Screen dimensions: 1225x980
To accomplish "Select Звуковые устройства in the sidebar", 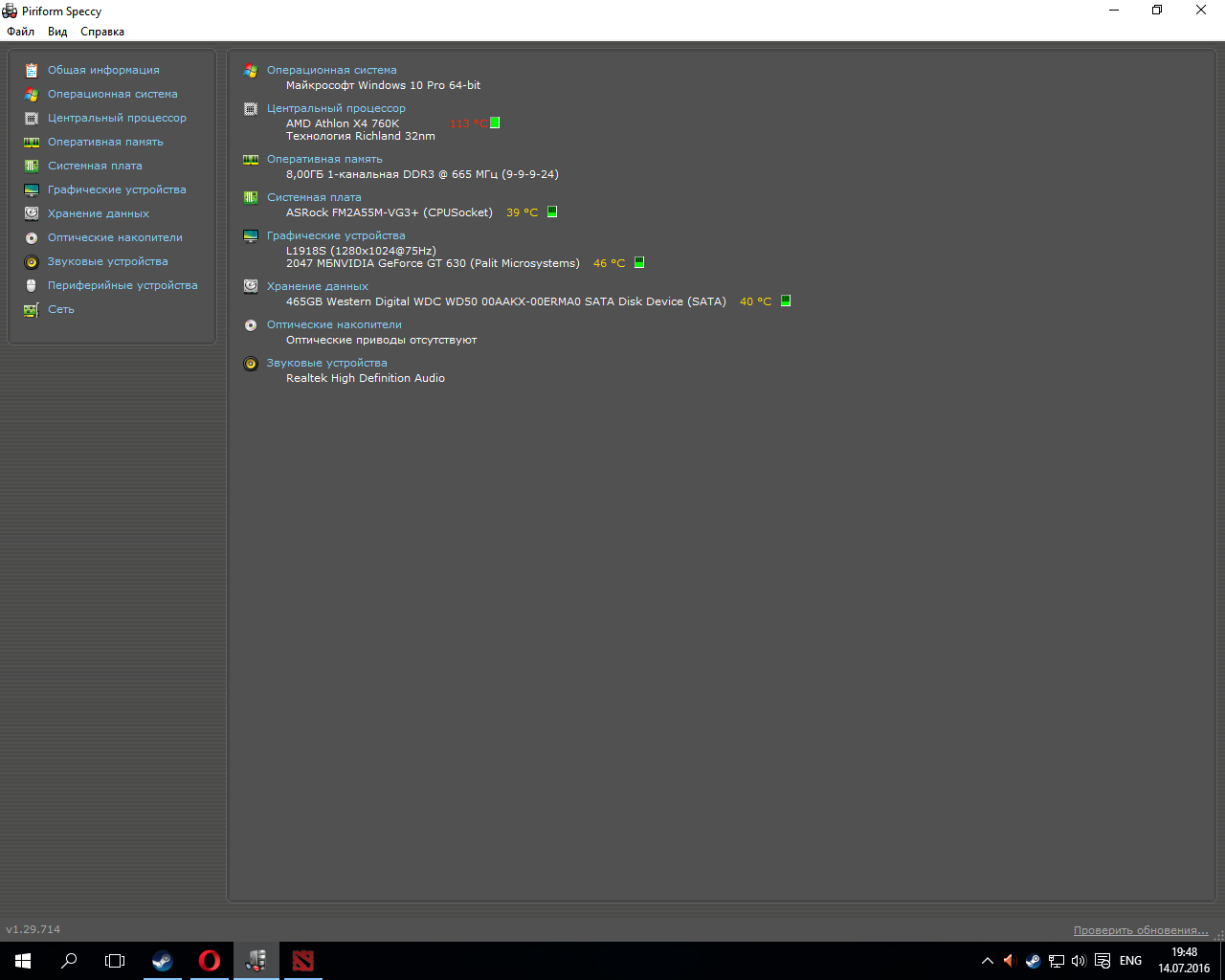I will [x=108, y=261].
